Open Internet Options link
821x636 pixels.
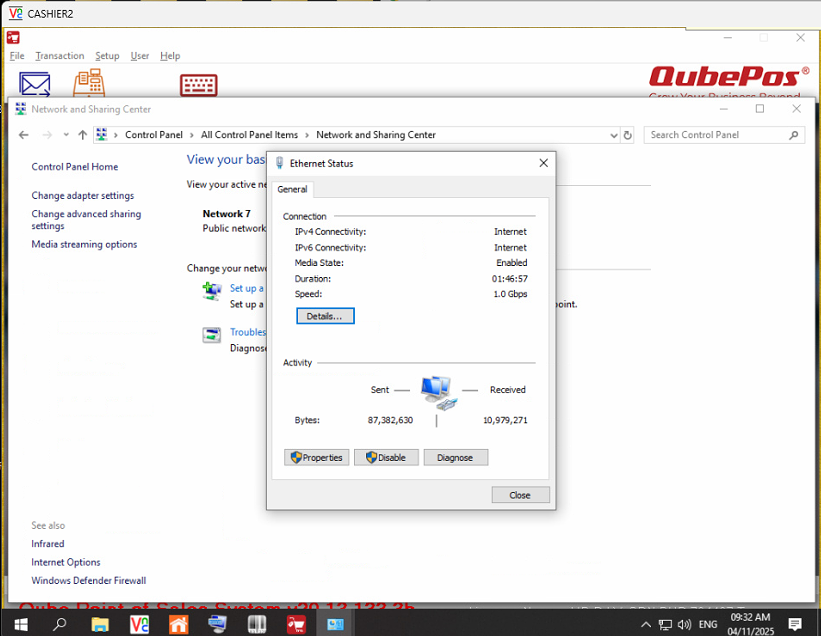65,562
